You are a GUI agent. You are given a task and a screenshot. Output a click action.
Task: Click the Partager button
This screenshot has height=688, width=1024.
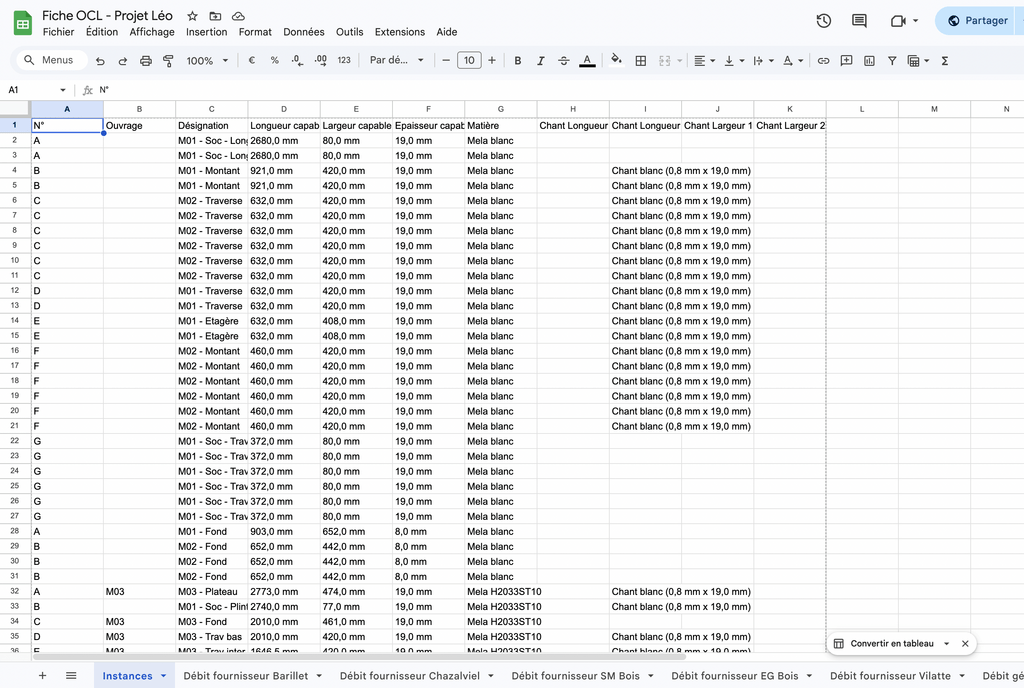[x=977, y=21]
